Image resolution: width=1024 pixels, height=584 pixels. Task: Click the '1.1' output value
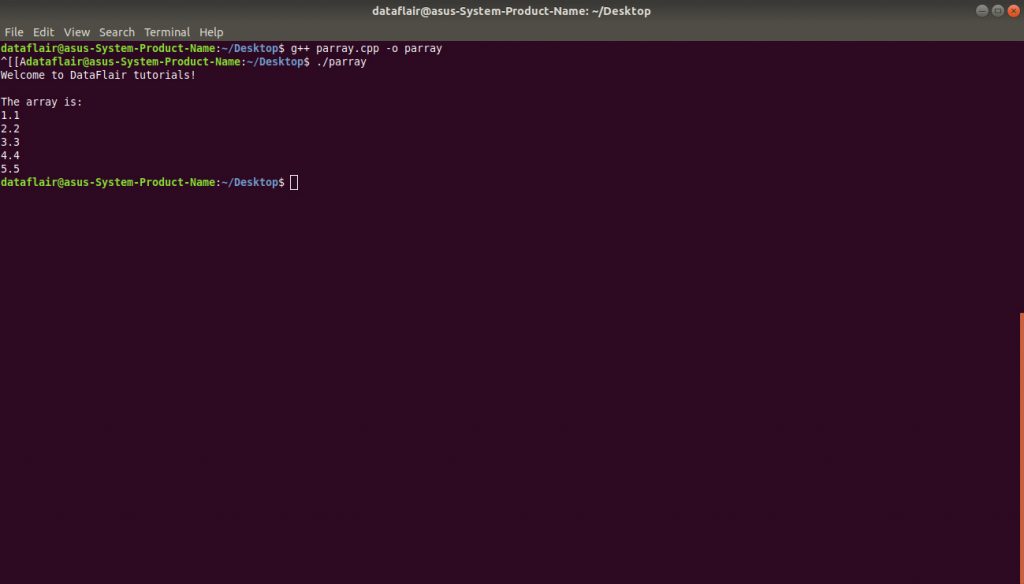(x=10, y=116)
